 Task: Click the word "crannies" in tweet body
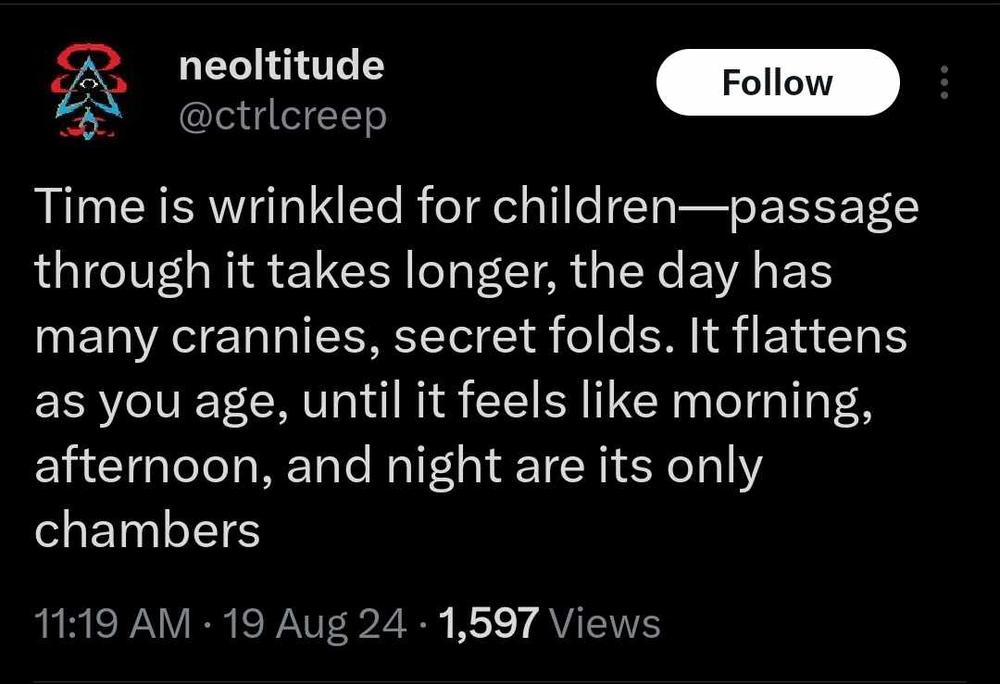pos(275,338)
